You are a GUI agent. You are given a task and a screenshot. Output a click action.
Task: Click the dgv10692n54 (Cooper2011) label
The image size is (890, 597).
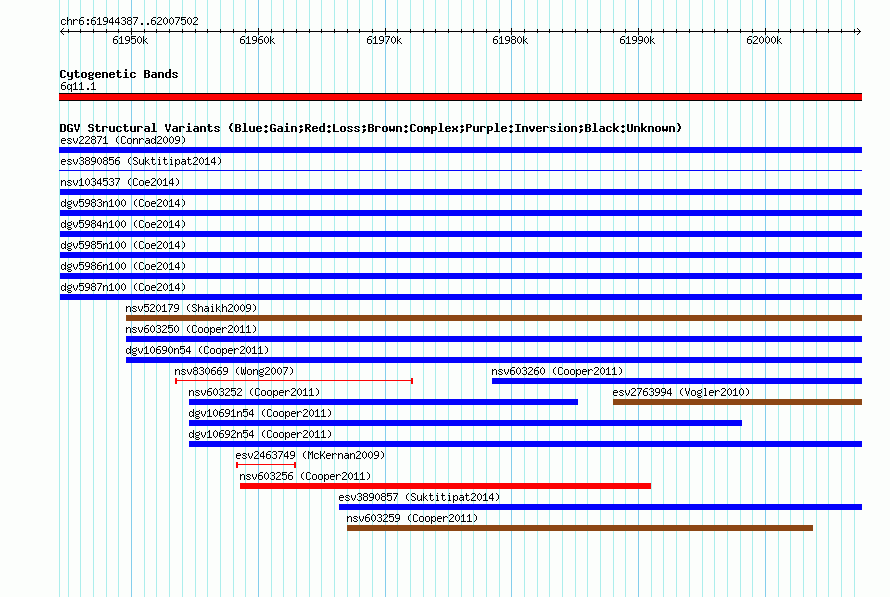tap(260, 434)
